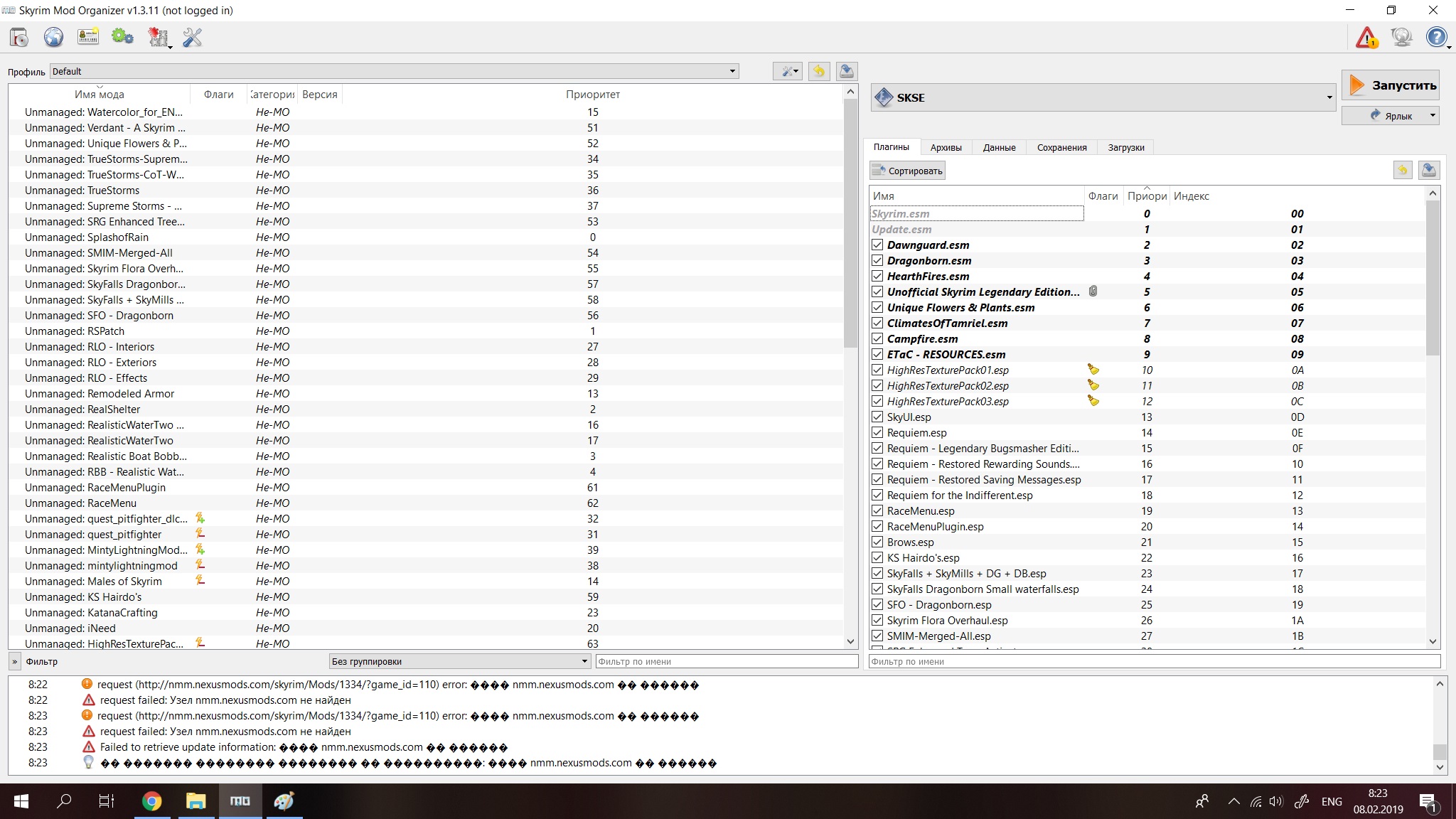Switch to the Архивы tab
This screenshot has width=1456, height=819.
946,147
